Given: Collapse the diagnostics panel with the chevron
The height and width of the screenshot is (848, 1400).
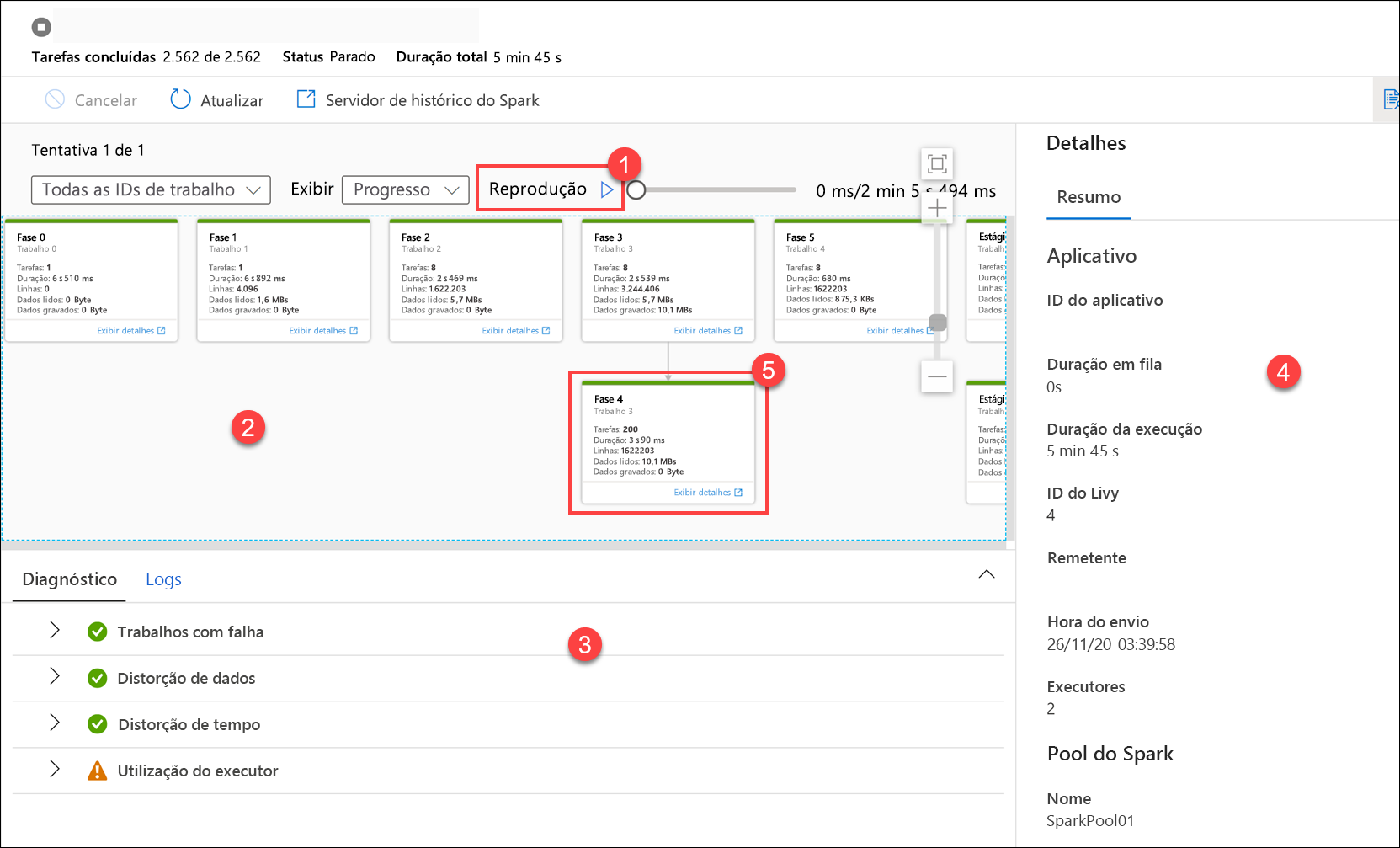Looking at the screenshot, I should 987,574.
